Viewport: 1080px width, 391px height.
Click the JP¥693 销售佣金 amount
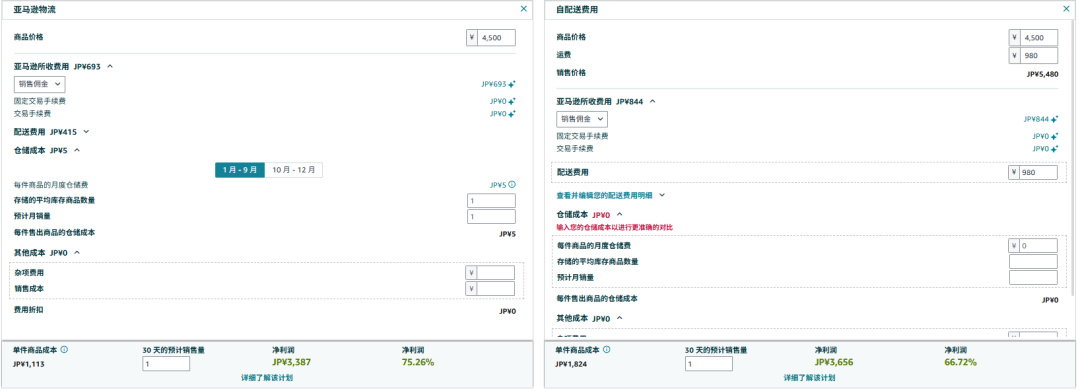coord(493,85)
